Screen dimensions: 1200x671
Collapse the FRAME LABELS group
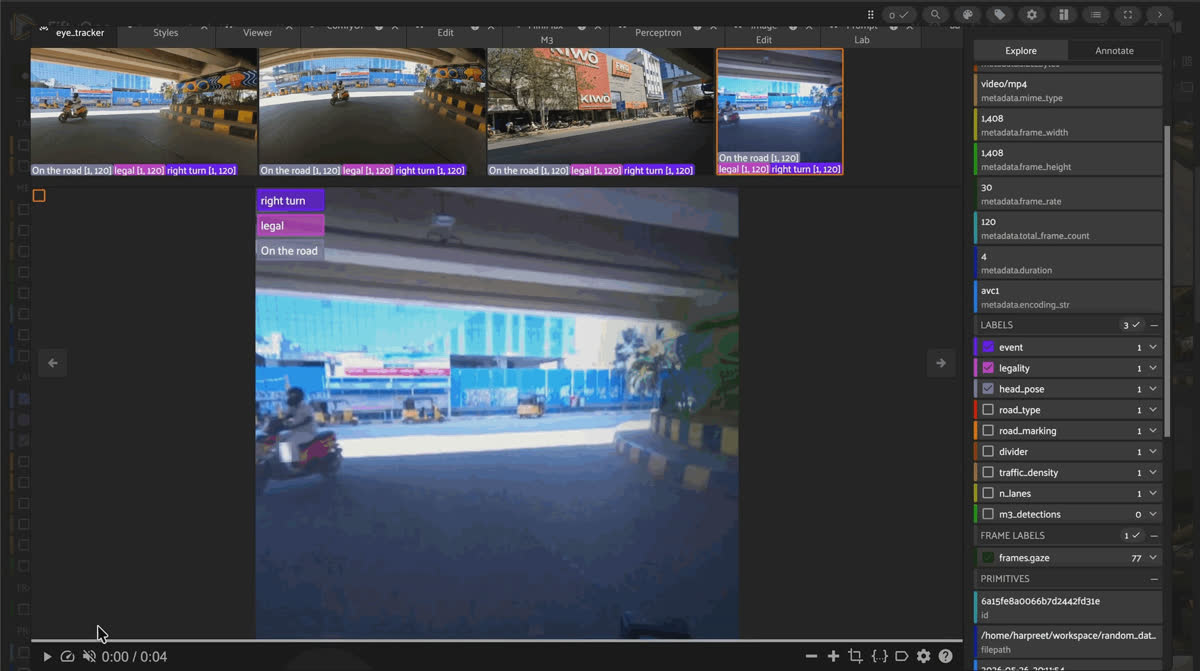[x=1154, y=535]
